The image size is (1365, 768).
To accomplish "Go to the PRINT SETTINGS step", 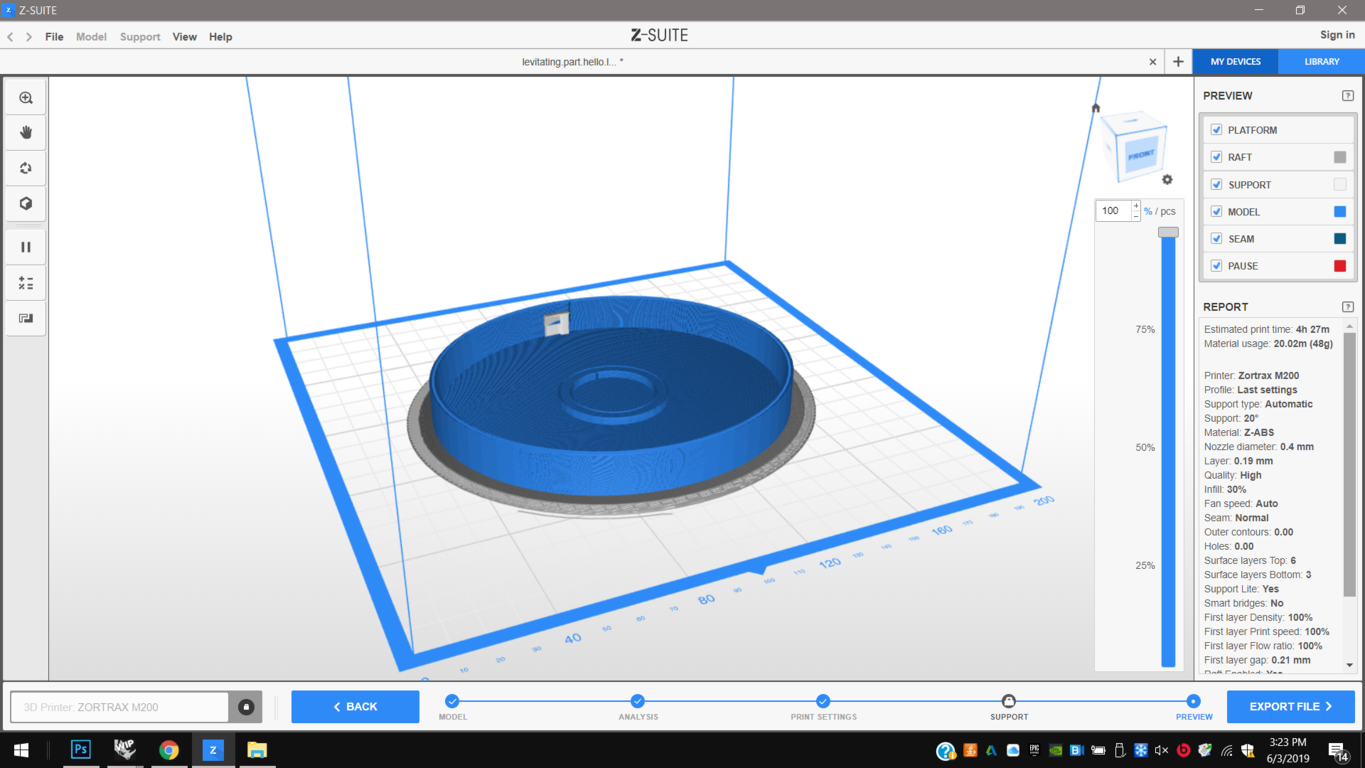I will coord(823,702).
